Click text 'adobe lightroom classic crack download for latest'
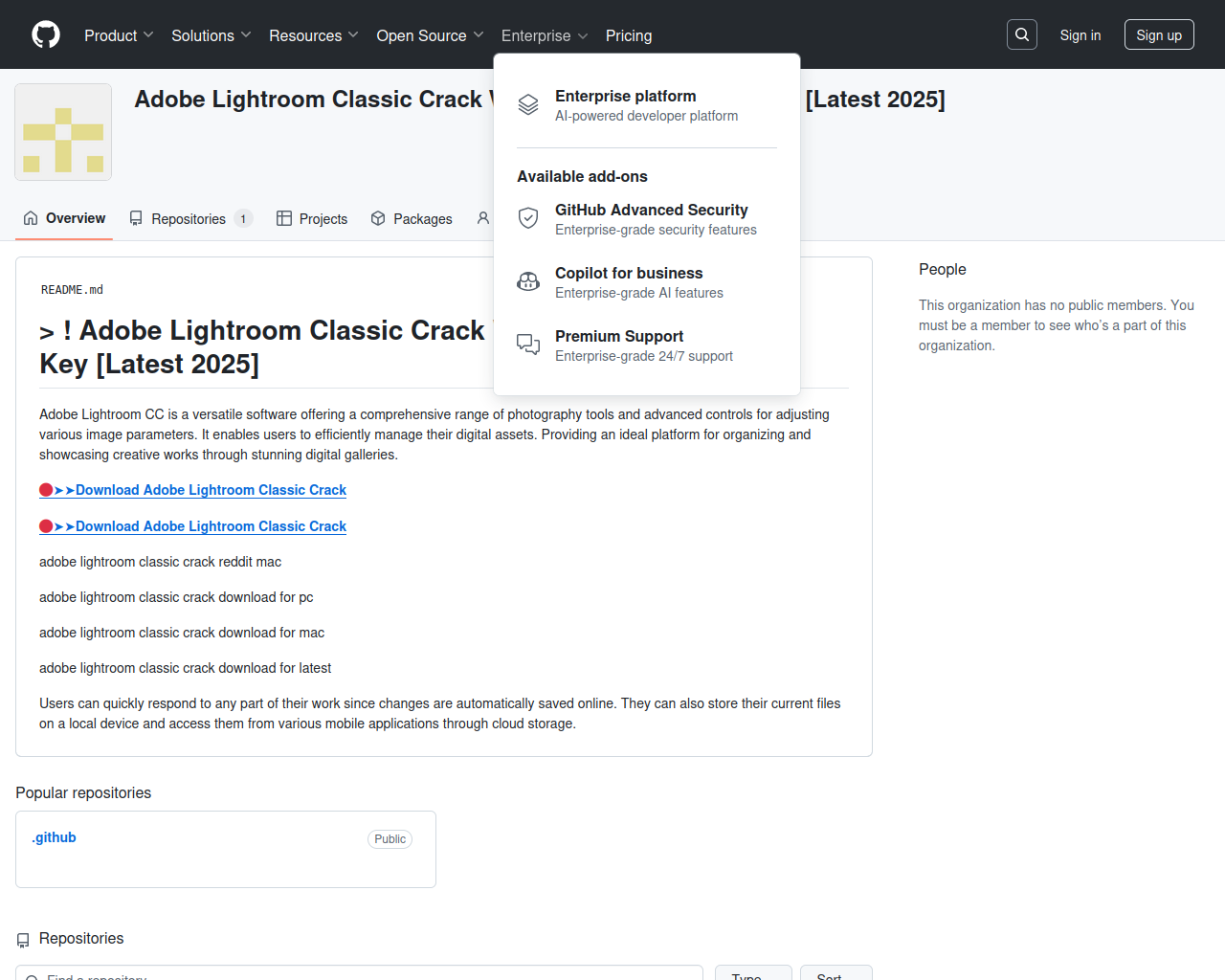The height and width of the screenshot is (980, 1225). 185,668
